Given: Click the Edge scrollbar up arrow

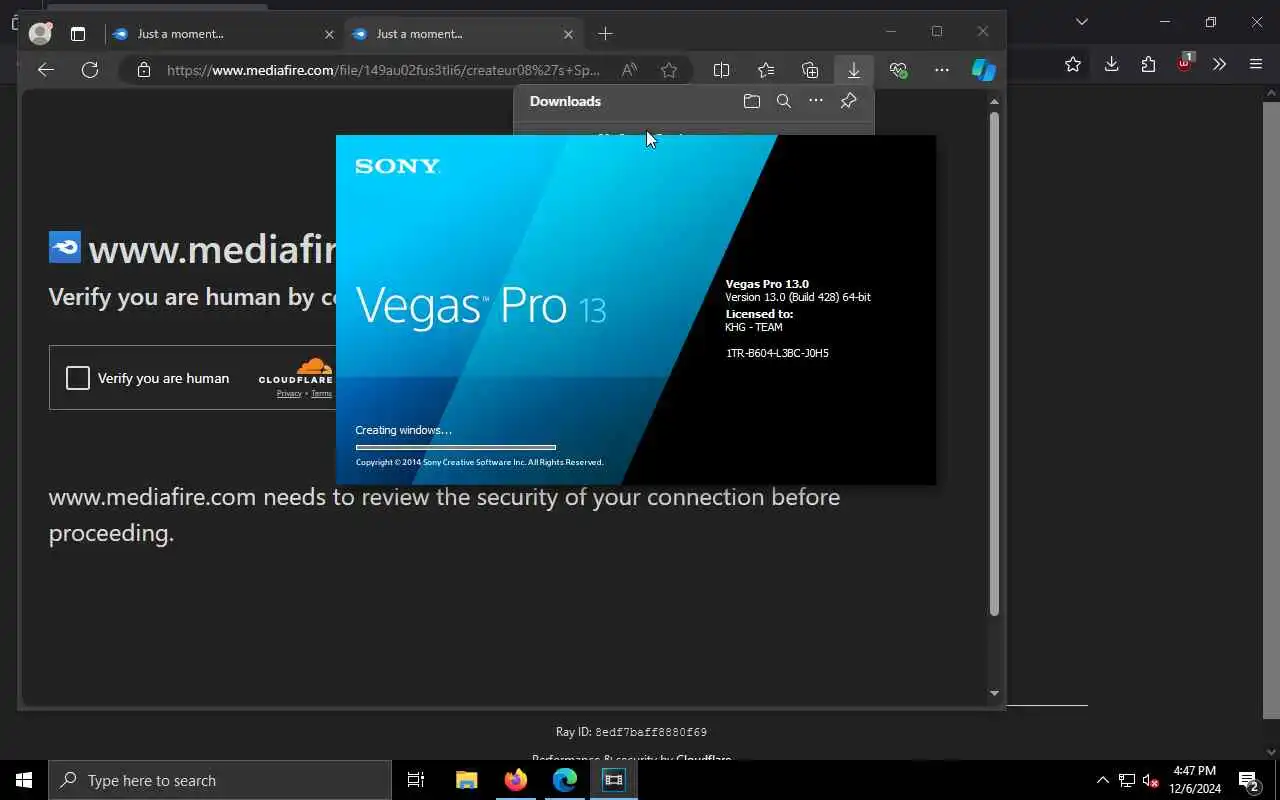Looking at the screenshot, I should coord(994,101).
